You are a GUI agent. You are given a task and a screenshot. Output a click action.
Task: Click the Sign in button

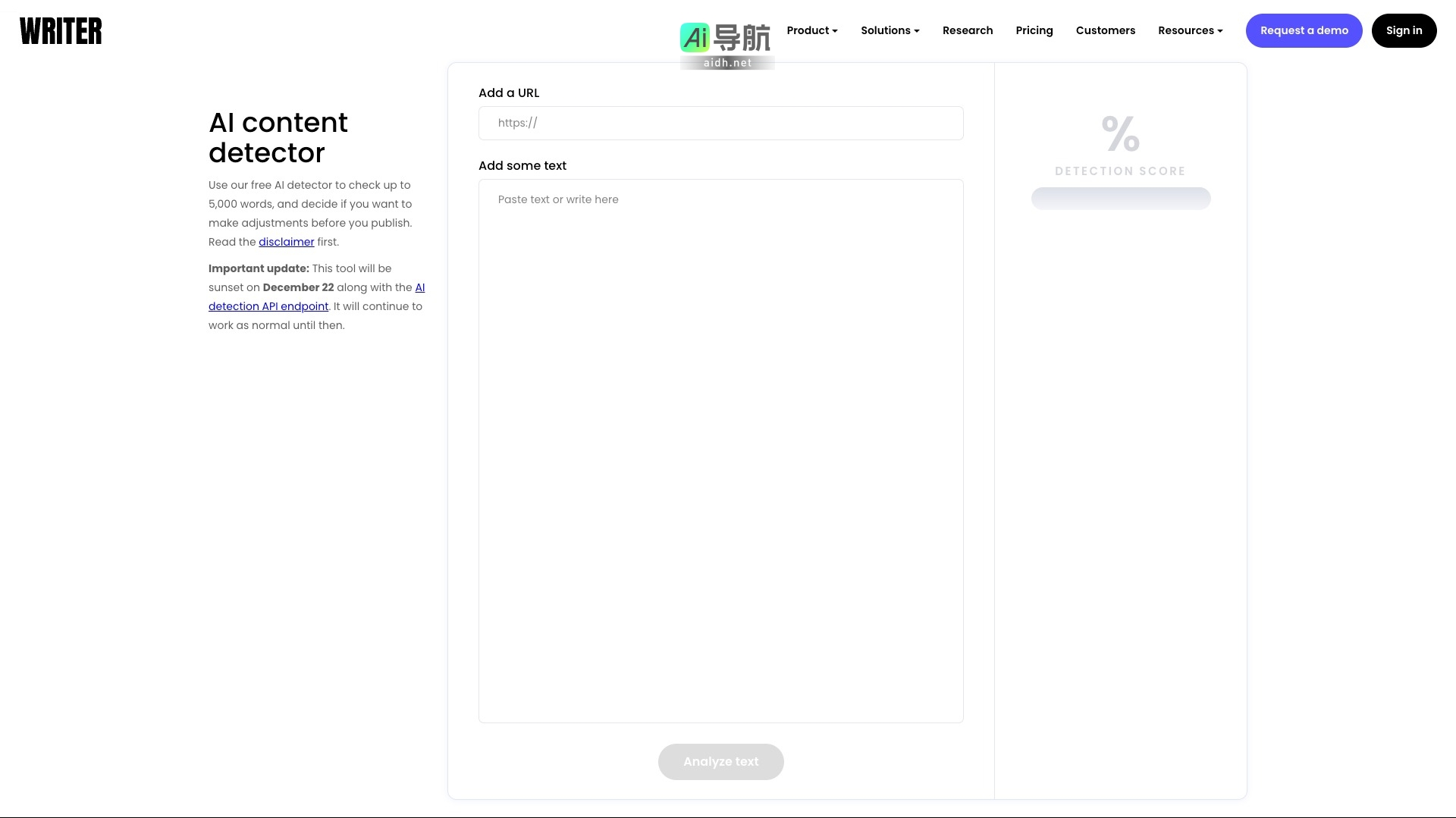pos(1403,30)
